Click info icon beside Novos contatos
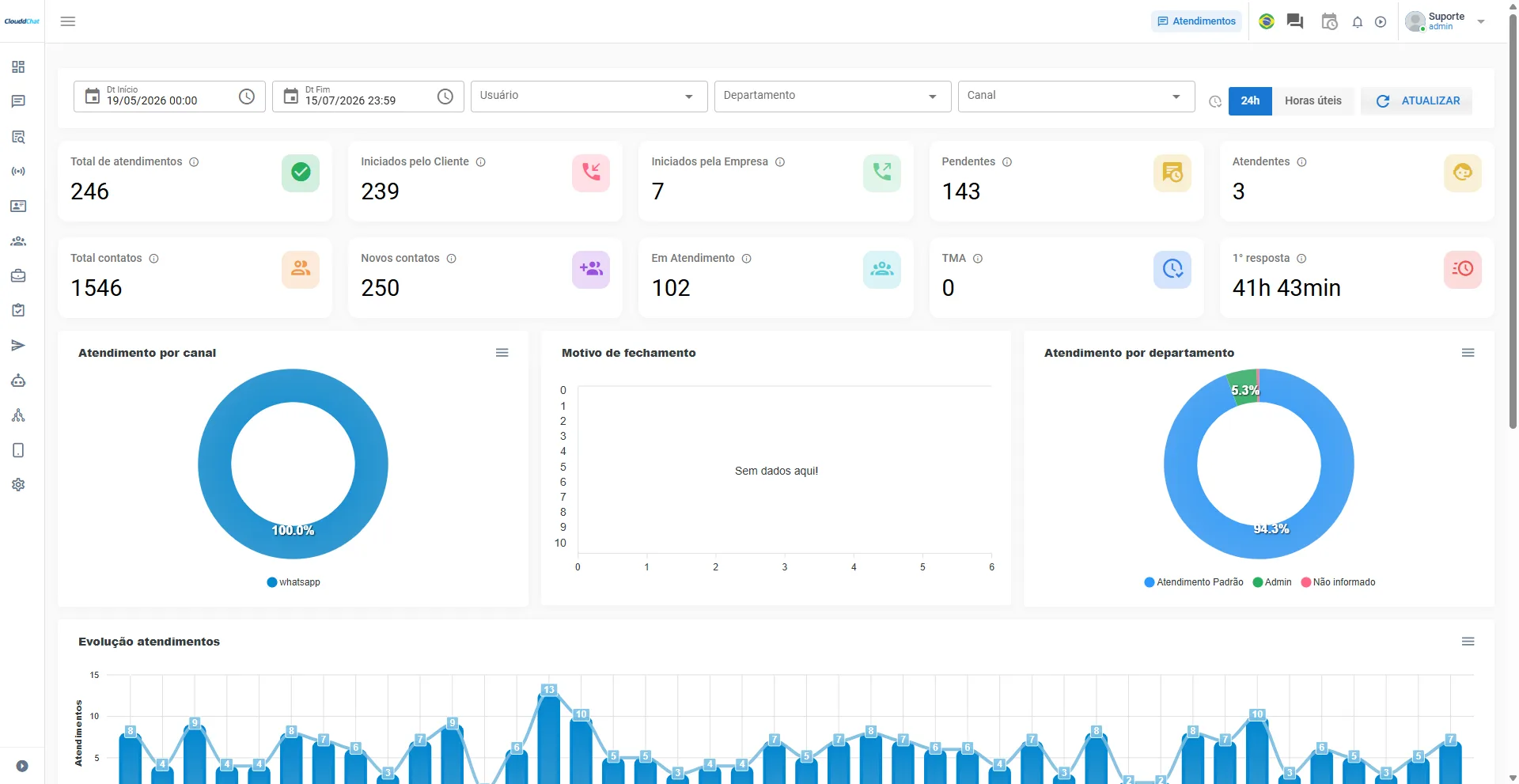 [451, 259]
